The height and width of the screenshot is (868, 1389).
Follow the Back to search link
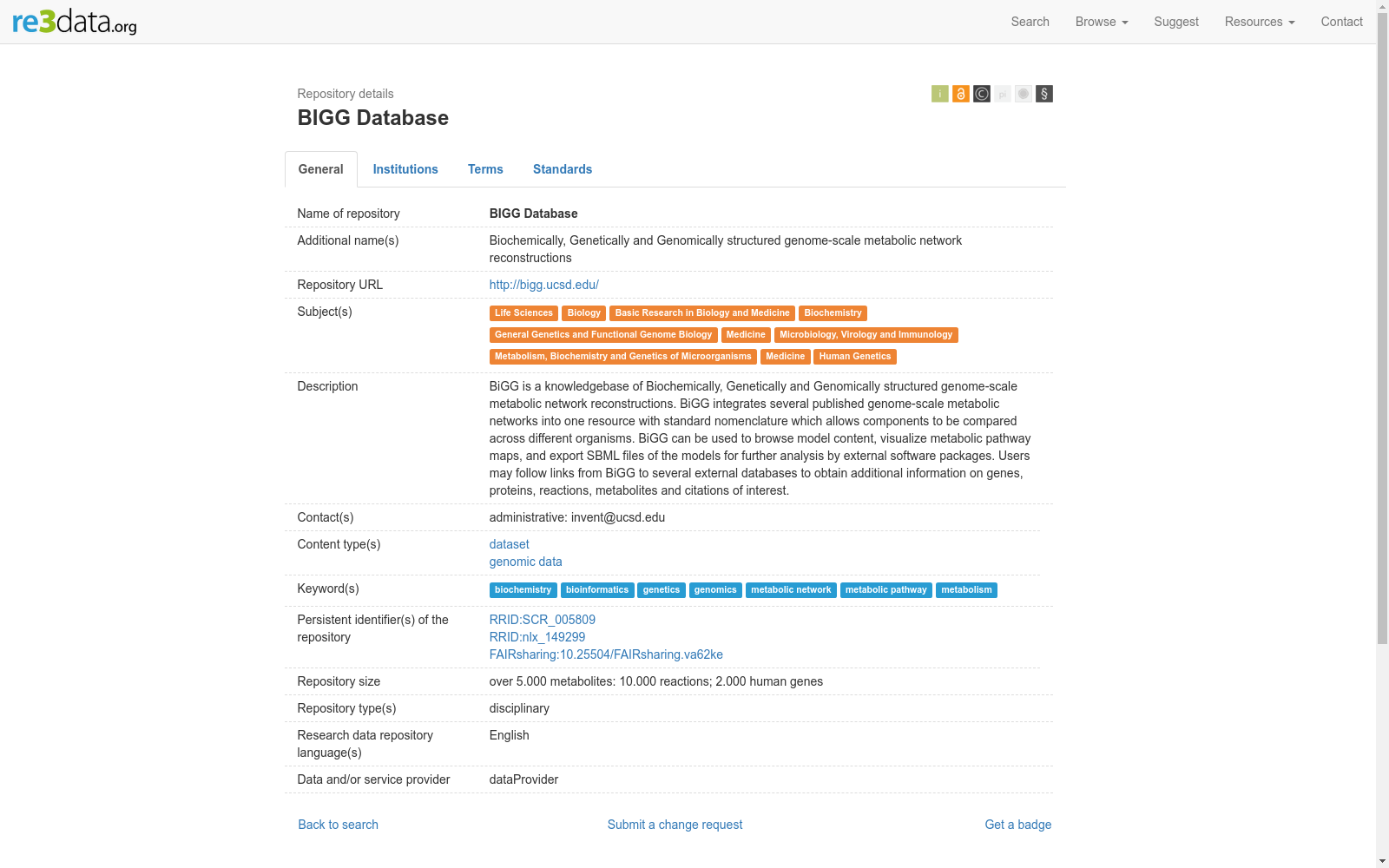338,825
